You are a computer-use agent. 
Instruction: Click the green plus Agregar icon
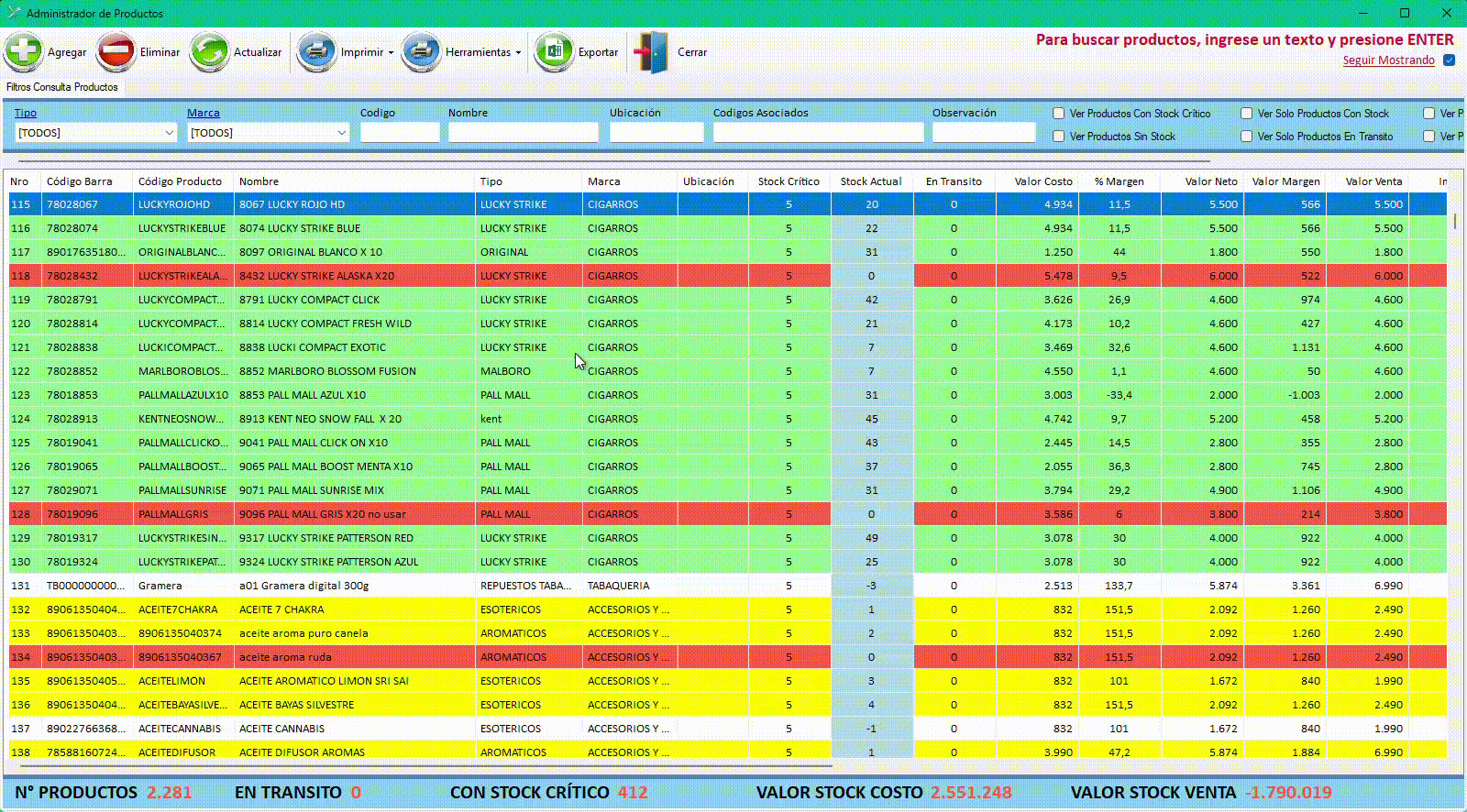coord(24,51)
